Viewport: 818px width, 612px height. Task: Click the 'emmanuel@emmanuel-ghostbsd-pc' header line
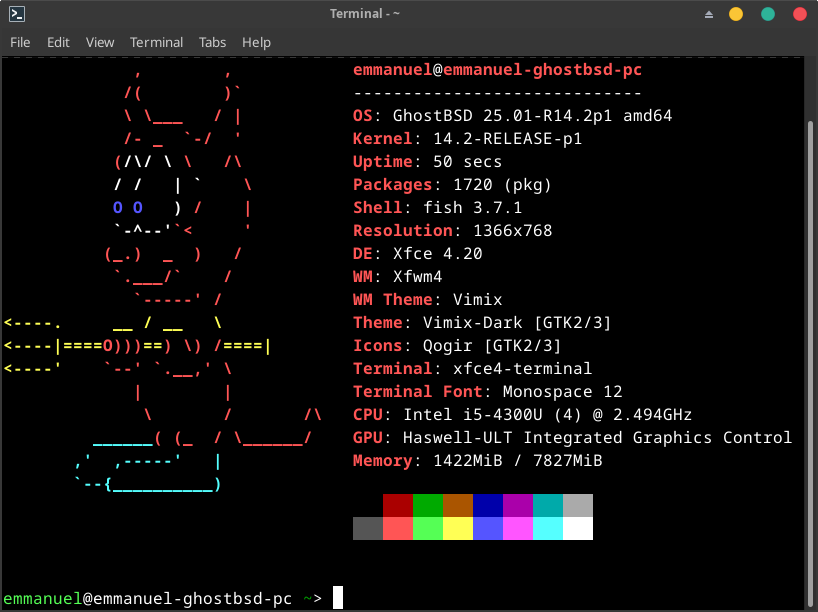(x=497, y=69)
